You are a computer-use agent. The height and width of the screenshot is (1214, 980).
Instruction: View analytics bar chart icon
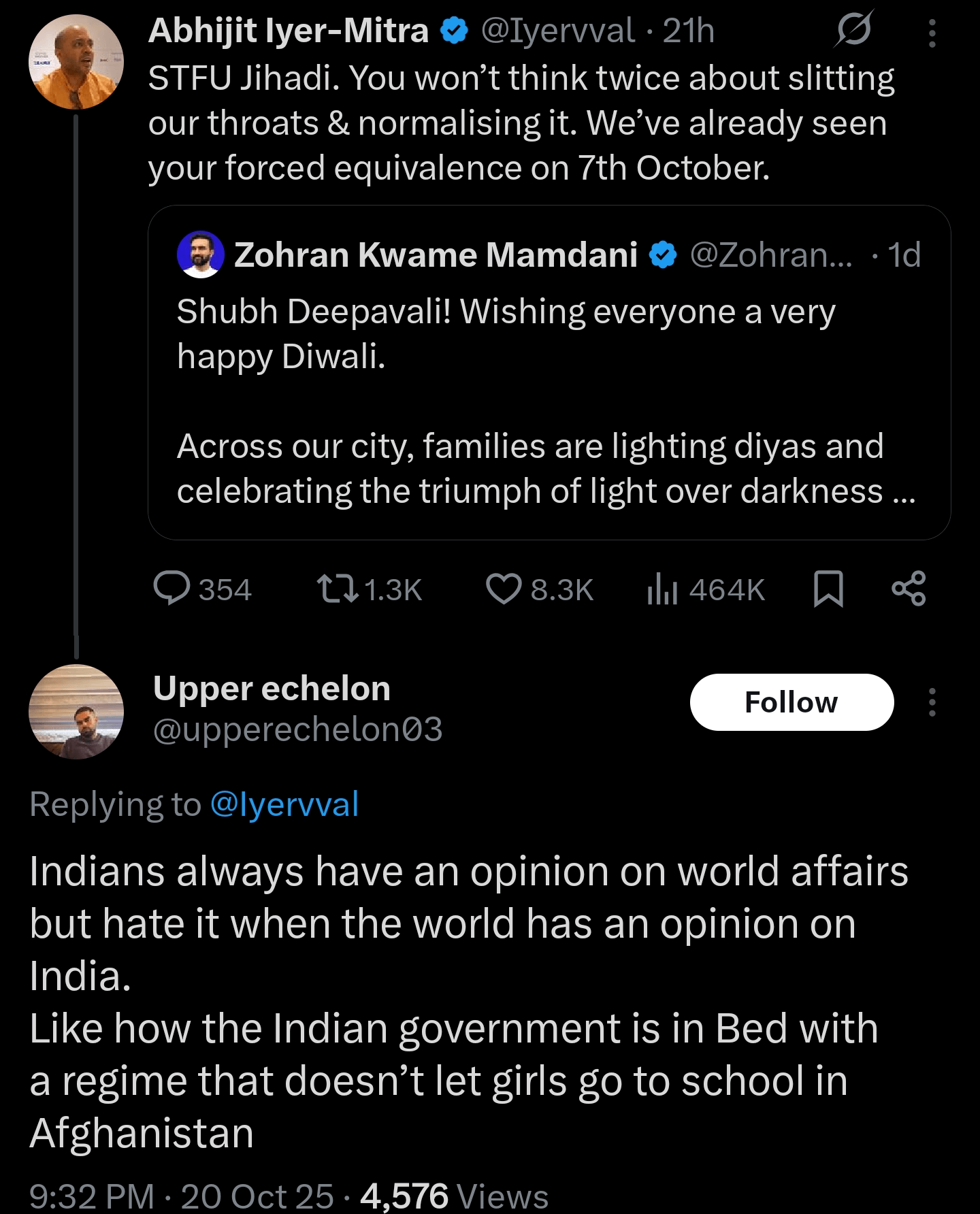click(661, 589)
